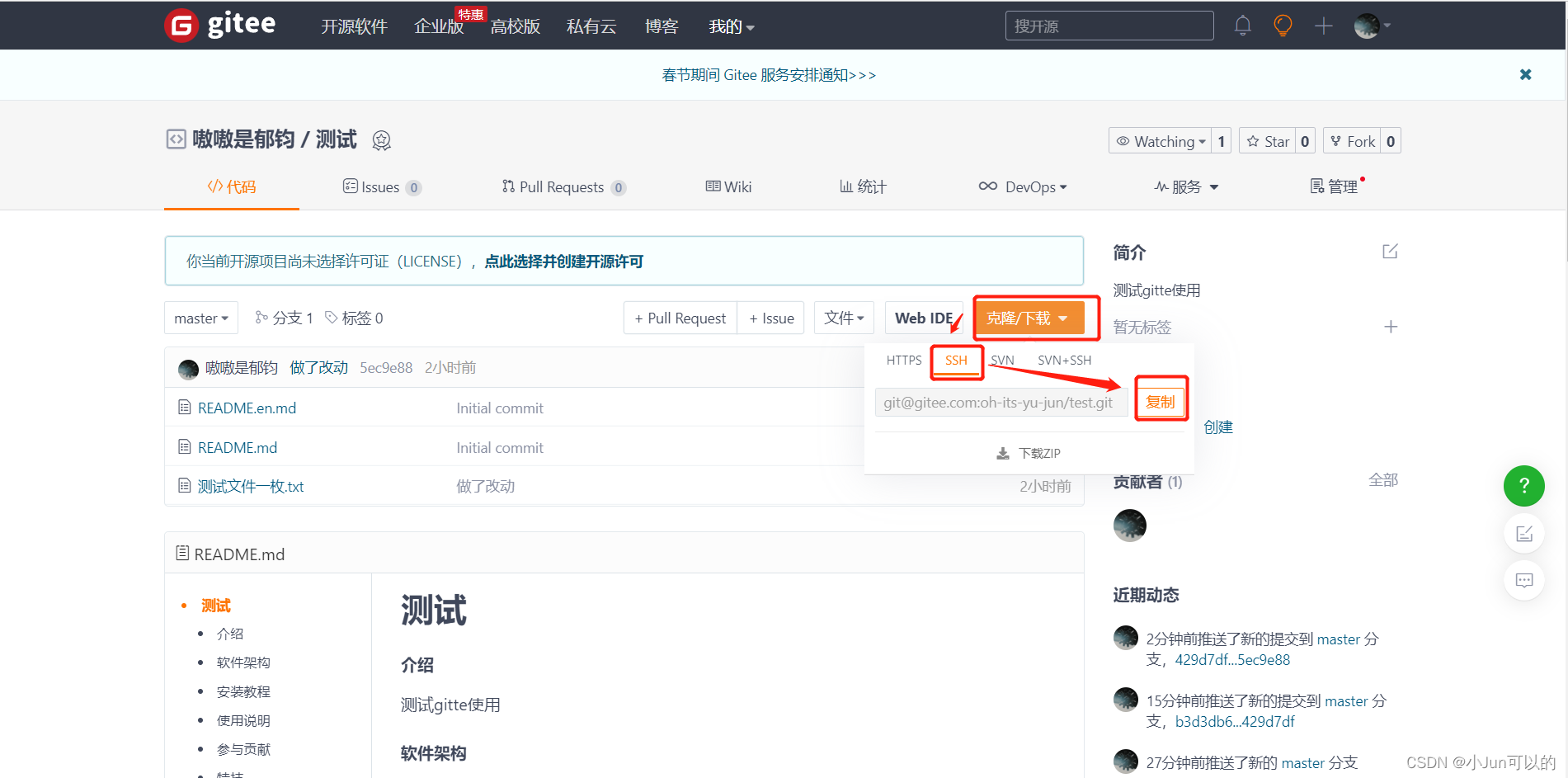
Task: Open 高校版 in top navigation
Action: click(516, 26)
